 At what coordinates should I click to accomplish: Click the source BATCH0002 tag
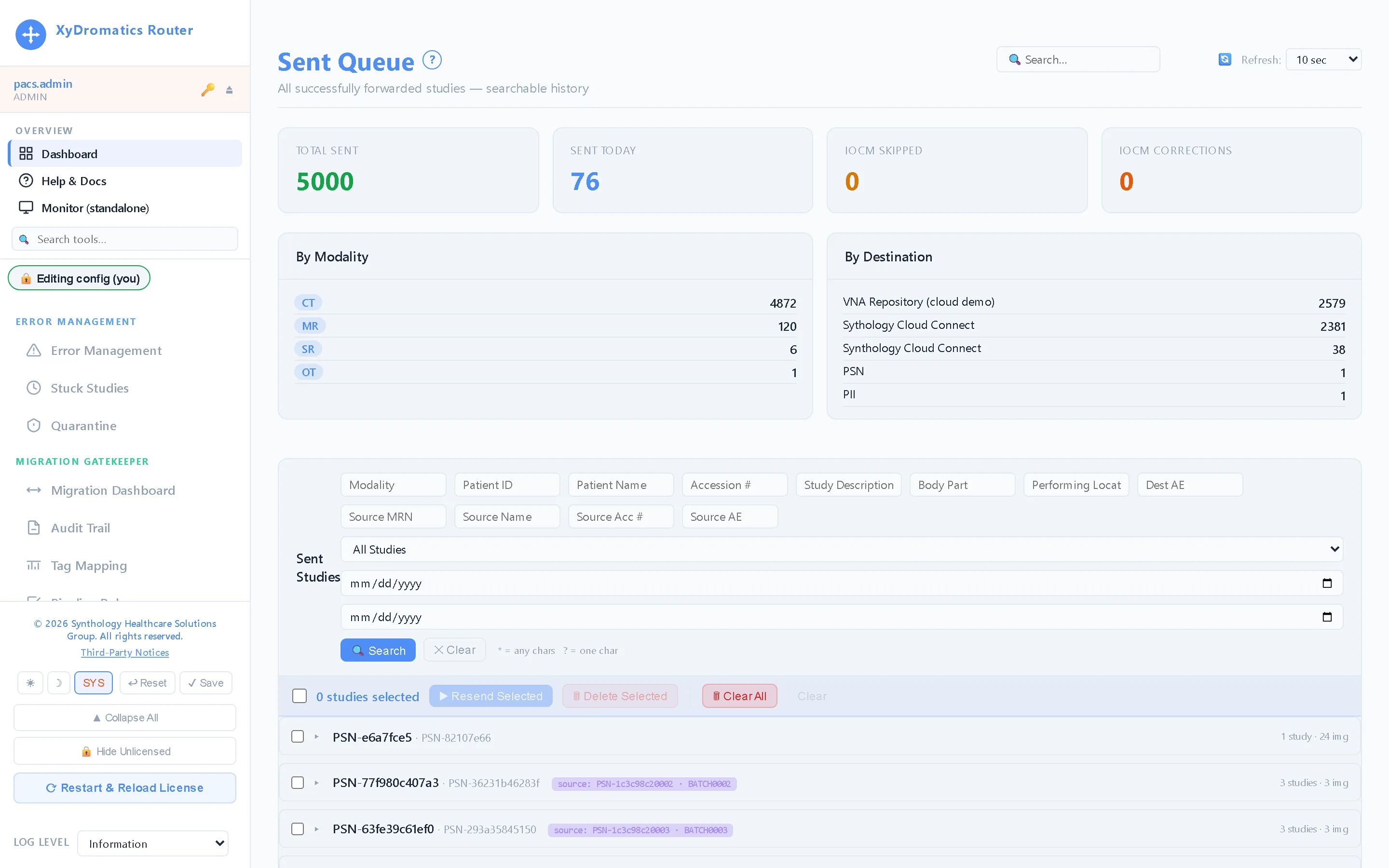tap(644, 784)
